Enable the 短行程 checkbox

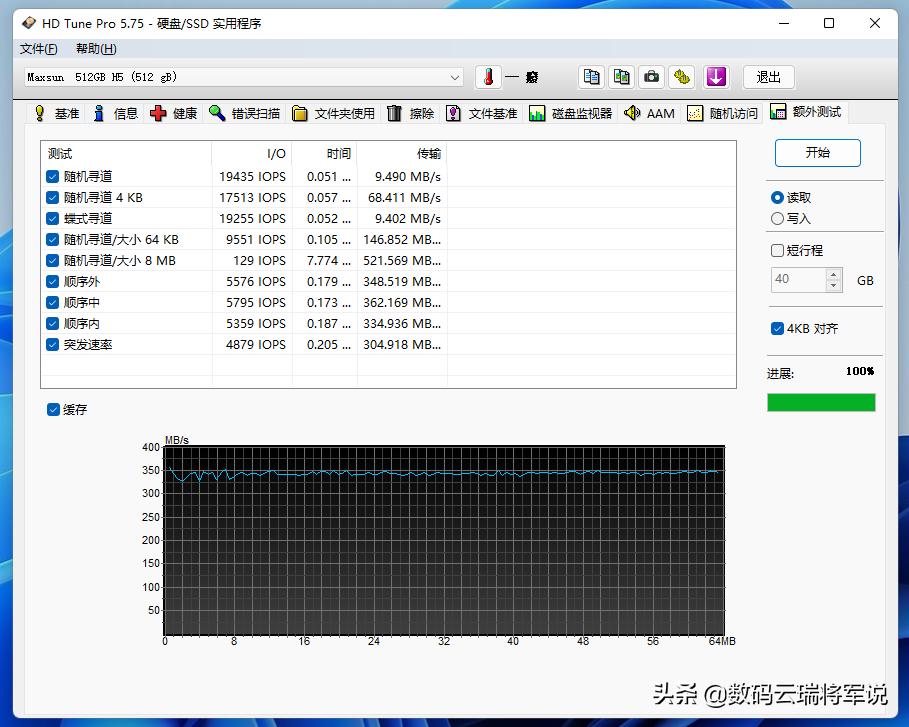coord(777,250)
